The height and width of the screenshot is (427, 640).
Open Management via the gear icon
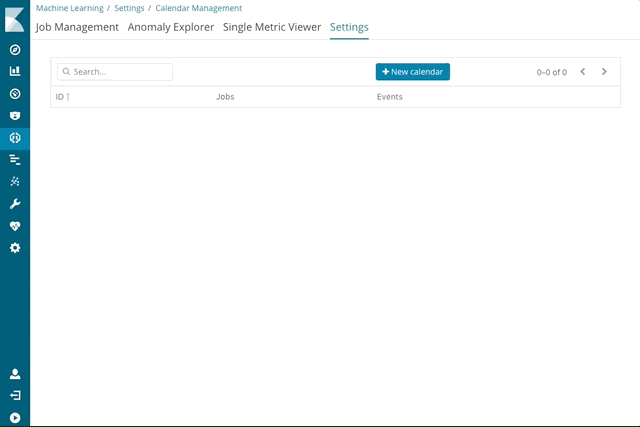click(15, 248)
